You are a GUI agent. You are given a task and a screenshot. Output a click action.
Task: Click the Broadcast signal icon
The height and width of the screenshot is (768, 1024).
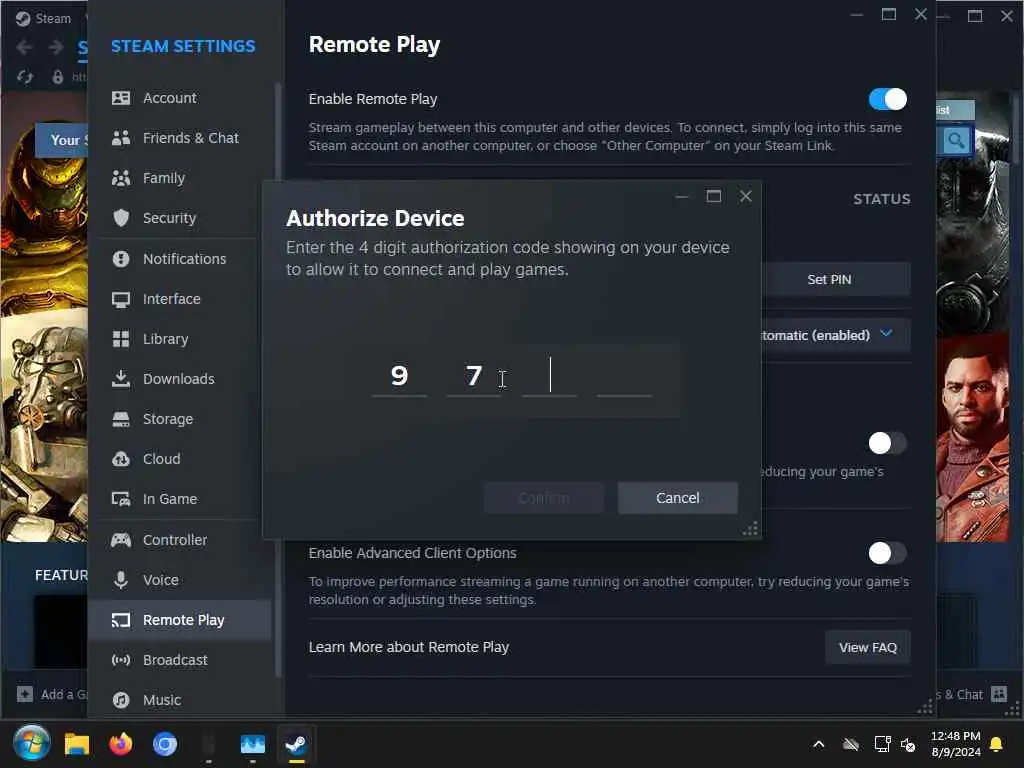[x=121, y=660]
